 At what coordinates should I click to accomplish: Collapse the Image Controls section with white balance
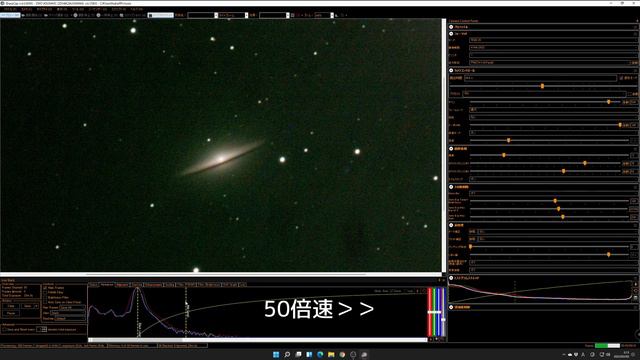(x=451, y=149)
